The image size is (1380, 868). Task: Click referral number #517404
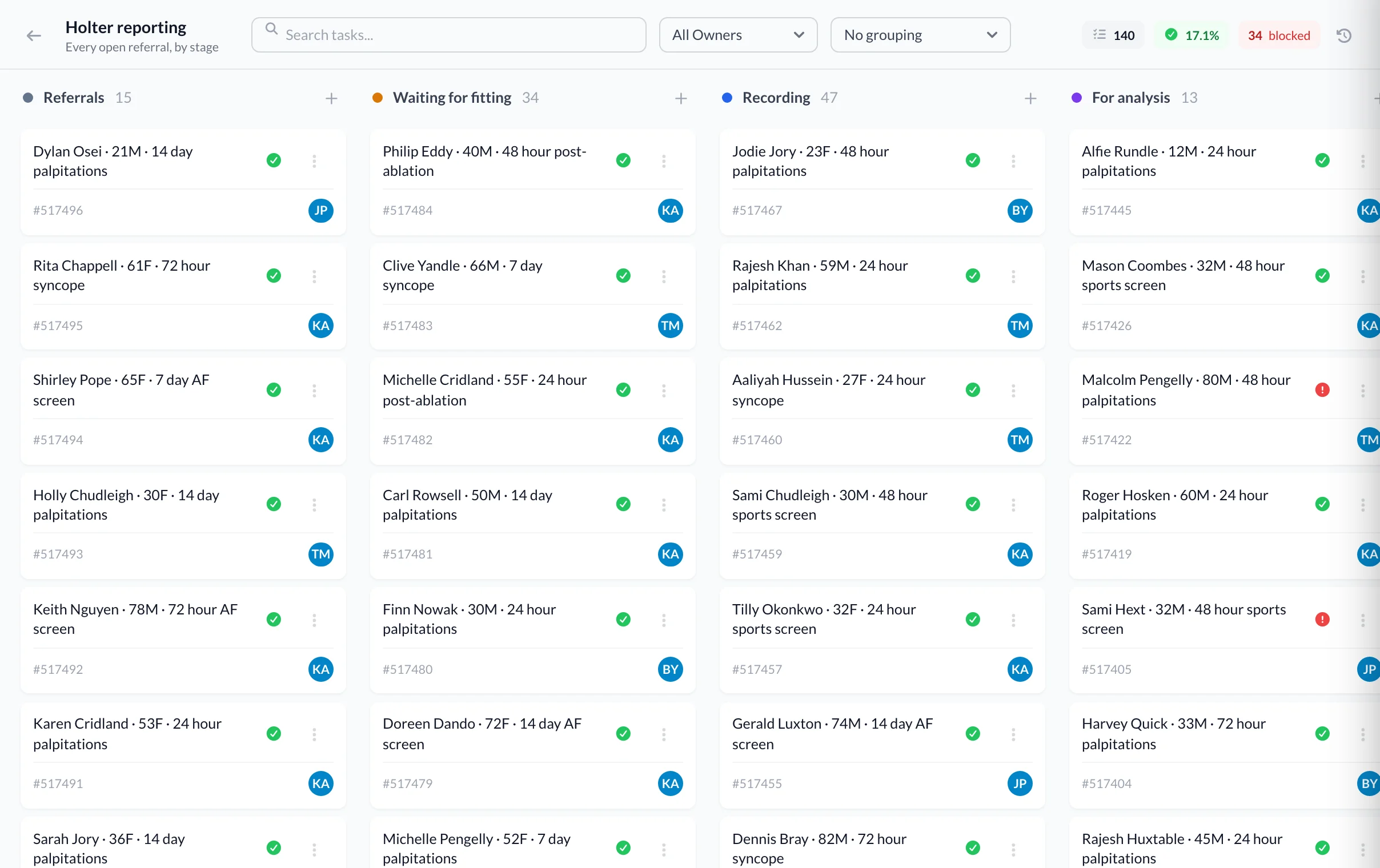1106,784
